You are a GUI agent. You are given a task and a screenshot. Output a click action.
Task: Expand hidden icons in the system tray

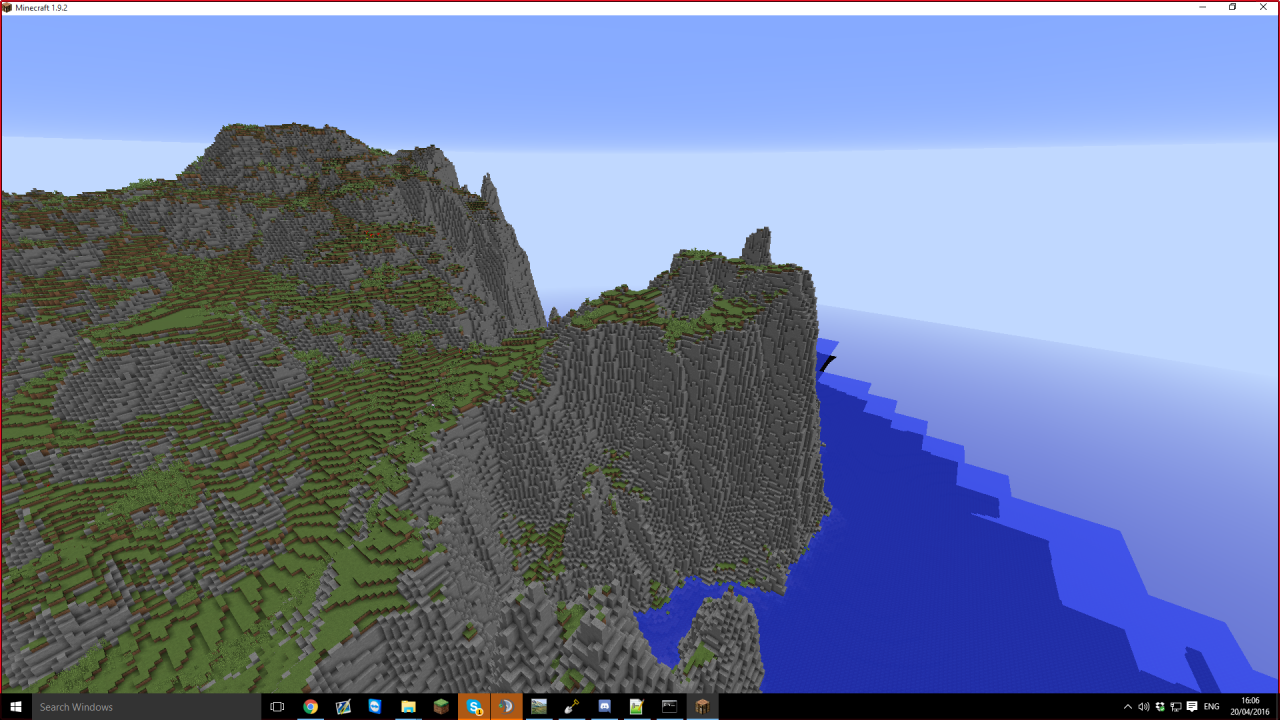point(1128,707)
